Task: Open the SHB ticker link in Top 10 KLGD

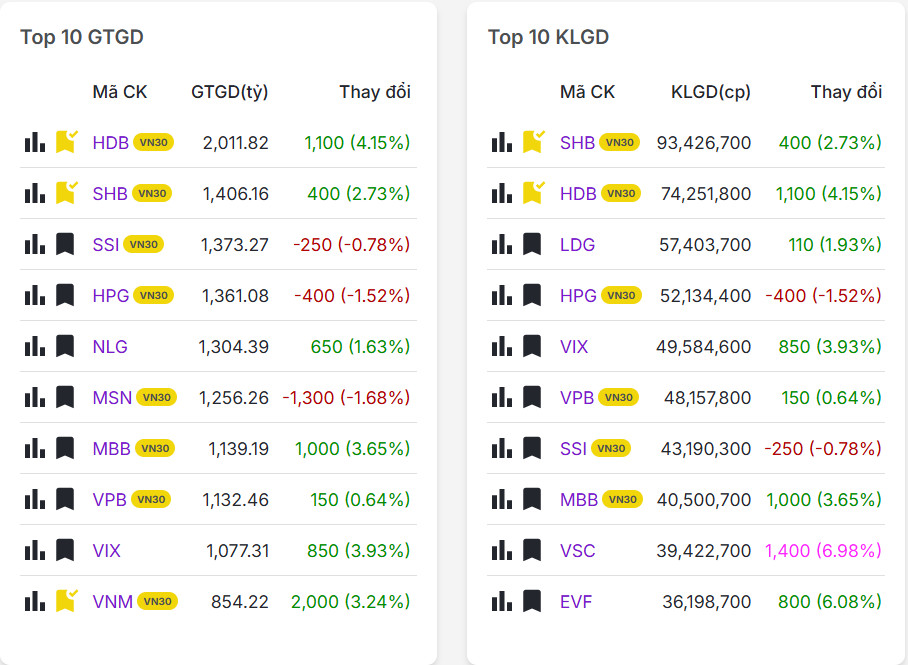Action: pos(577,142)
